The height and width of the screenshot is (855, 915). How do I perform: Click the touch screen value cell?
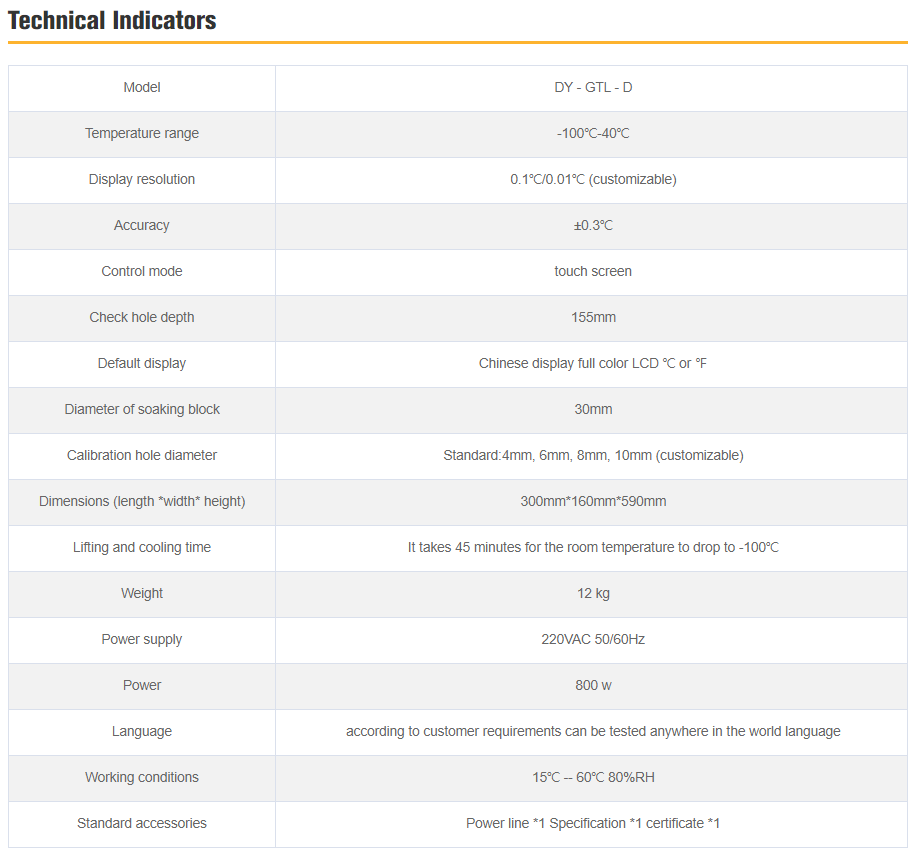point(593,272)
